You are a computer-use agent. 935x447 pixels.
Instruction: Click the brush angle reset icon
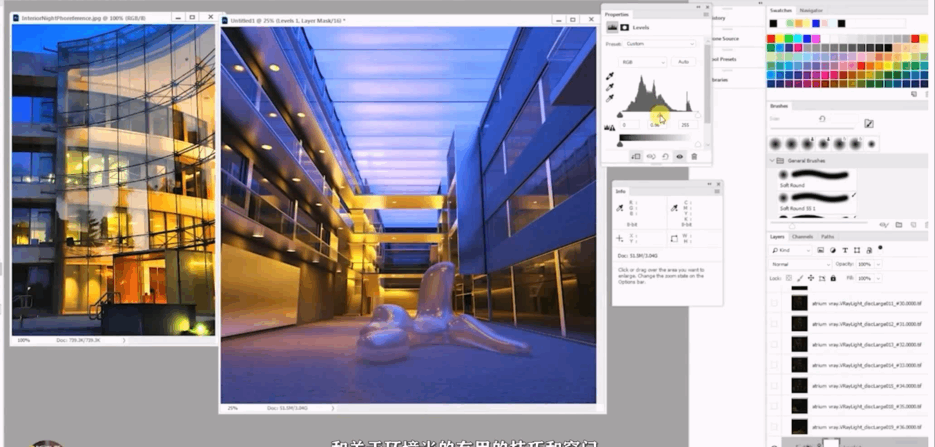[x=822, y=119]
